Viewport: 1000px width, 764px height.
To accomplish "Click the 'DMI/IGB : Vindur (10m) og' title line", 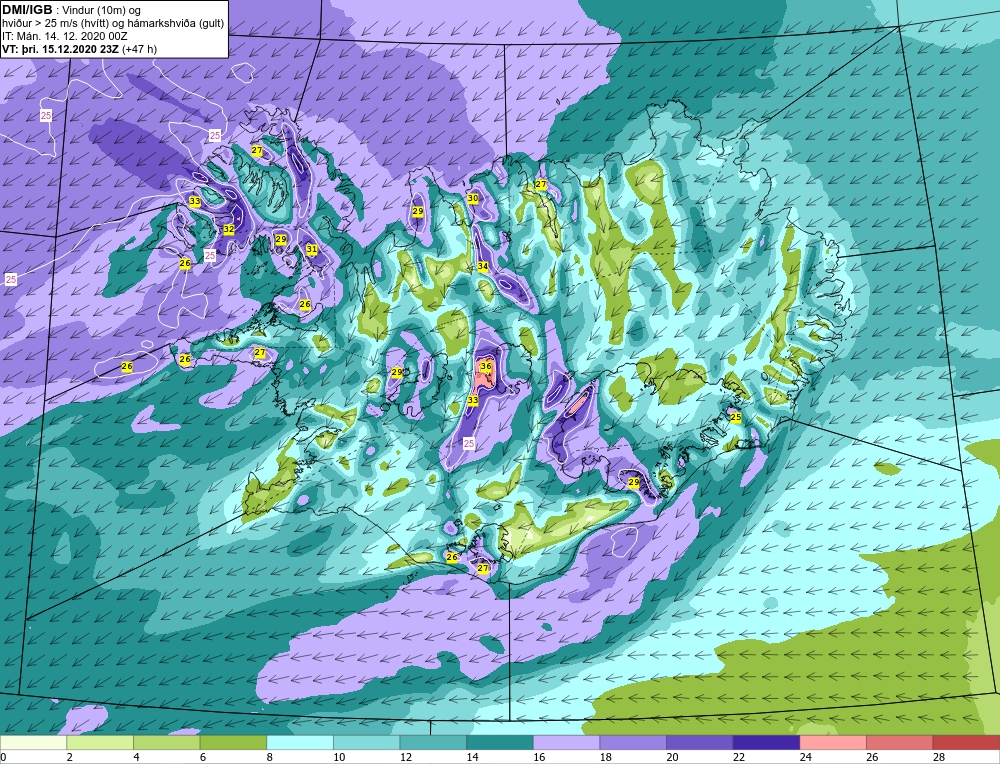I will 71,10.
